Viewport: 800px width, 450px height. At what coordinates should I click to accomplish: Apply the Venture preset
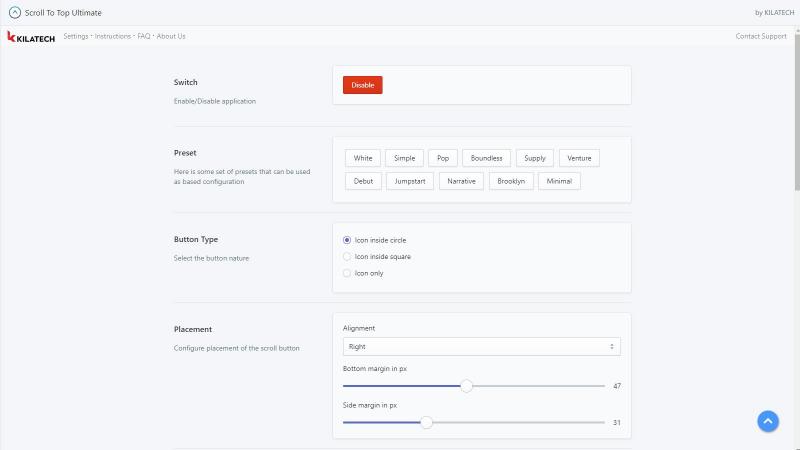pyautogui.click(x=579, y=158)
